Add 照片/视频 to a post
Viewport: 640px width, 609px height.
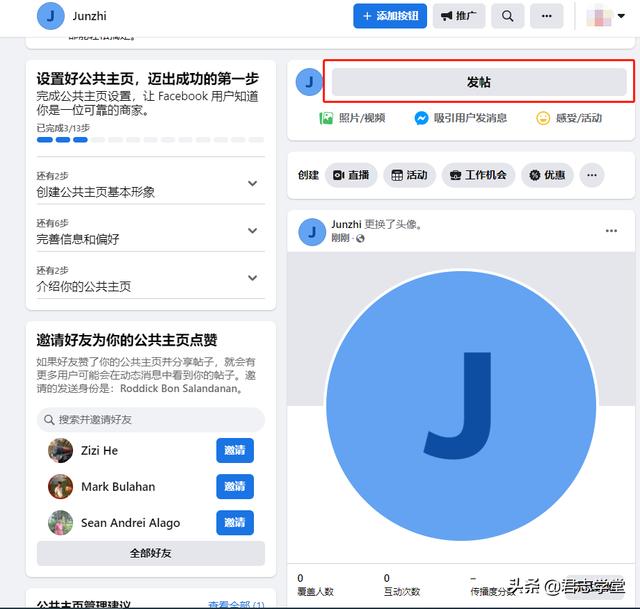coord(352,118)
